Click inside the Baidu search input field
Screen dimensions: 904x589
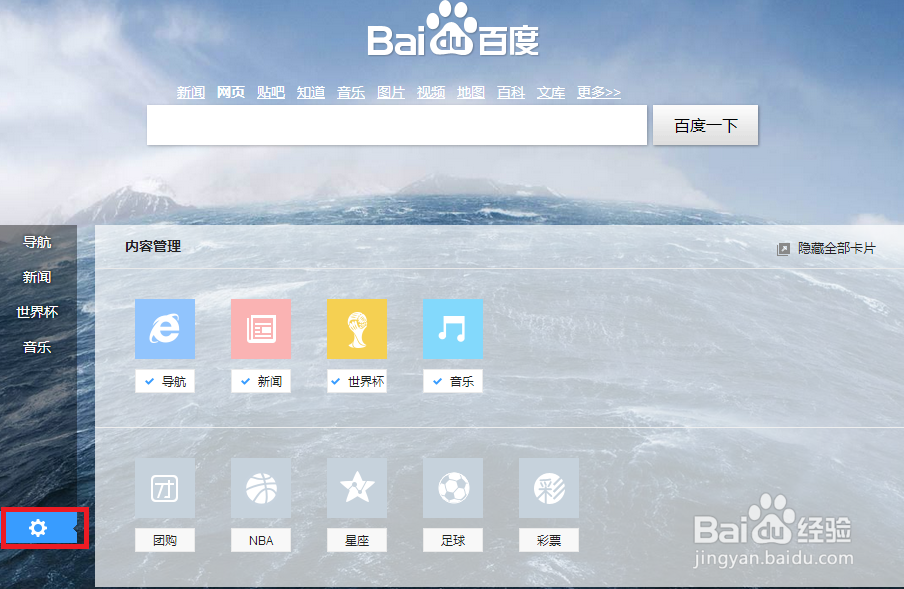pyautogui.click(x=396, y=125)
